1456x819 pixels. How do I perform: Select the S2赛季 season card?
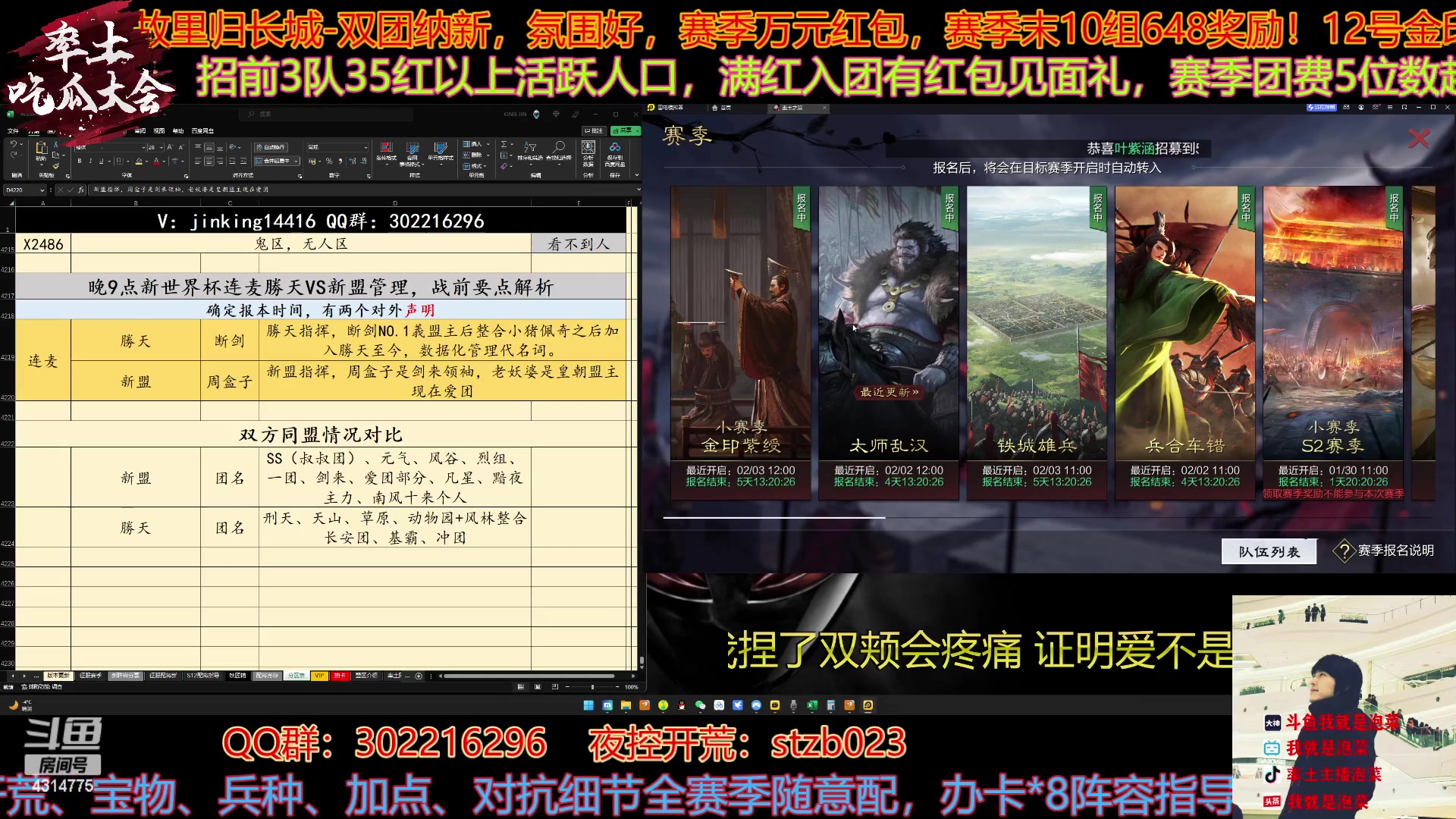tap(1332, 343)
